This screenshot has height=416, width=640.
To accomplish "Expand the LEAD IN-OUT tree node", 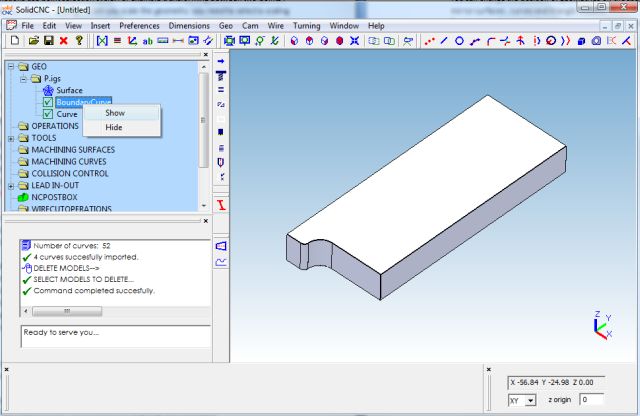I will pyautogui.click(x=10, y=186).
